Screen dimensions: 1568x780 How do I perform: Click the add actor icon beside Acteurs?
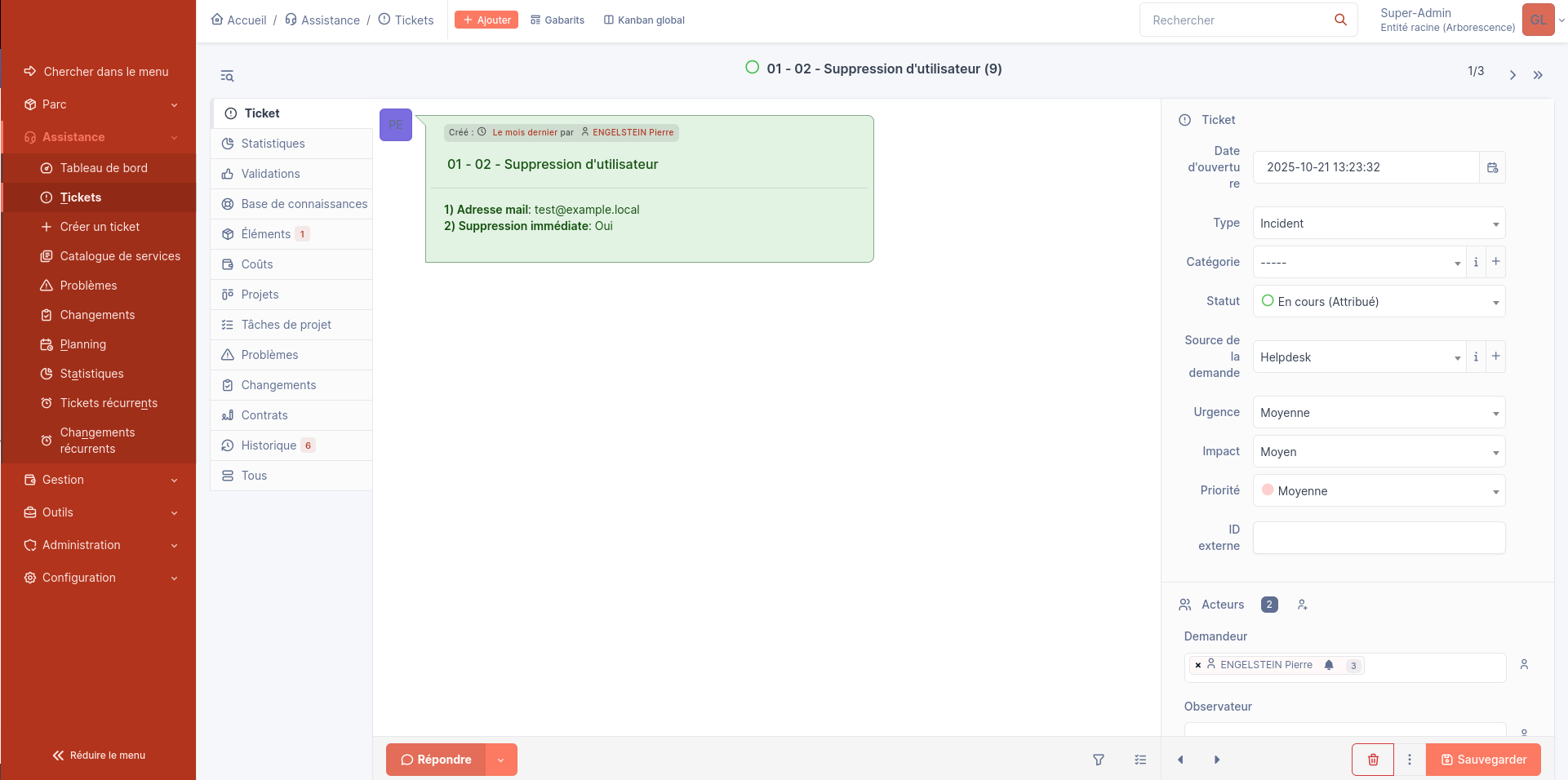pos(1303,605)
